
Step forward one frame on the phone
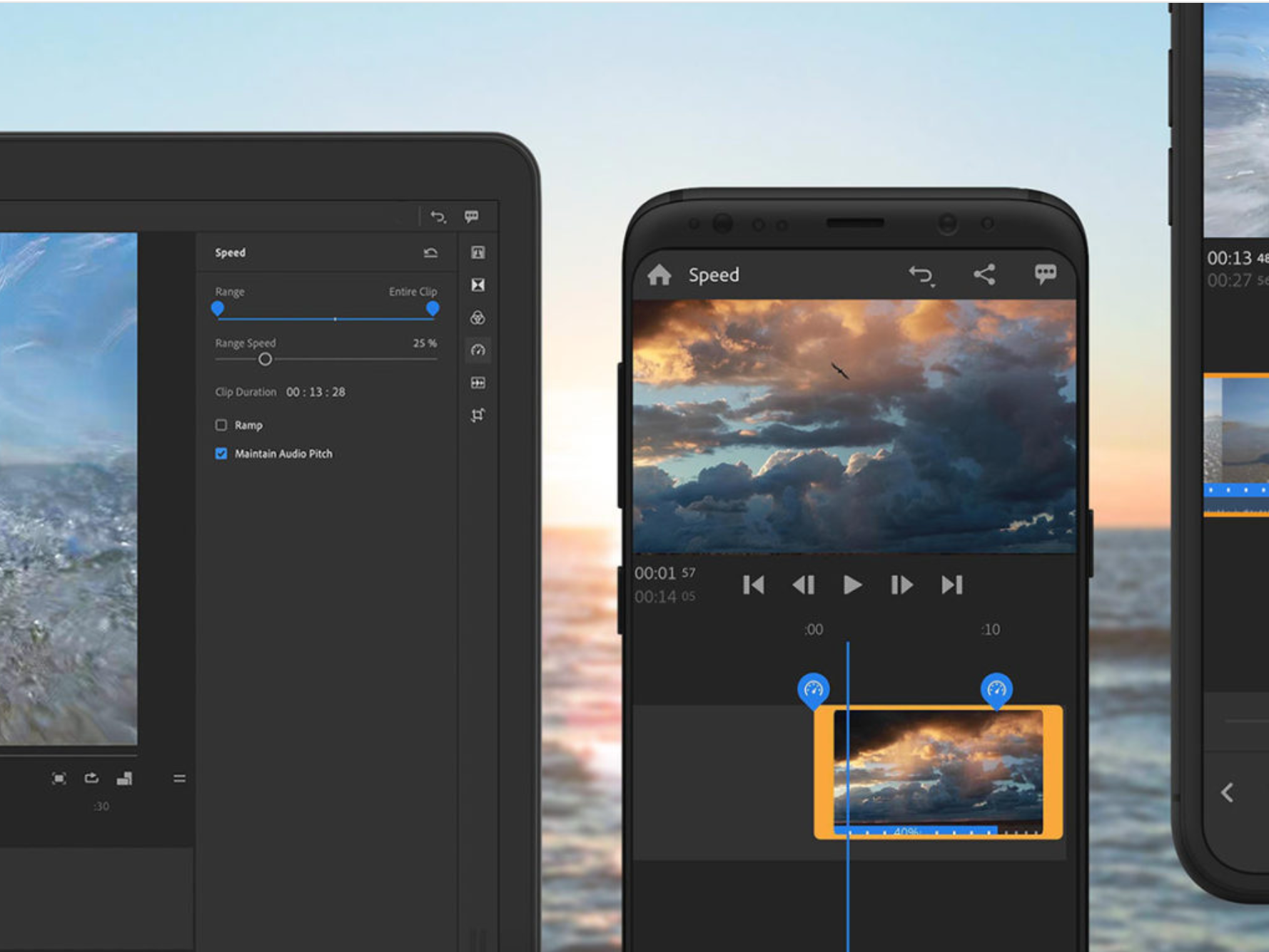[x=901, y=585]
